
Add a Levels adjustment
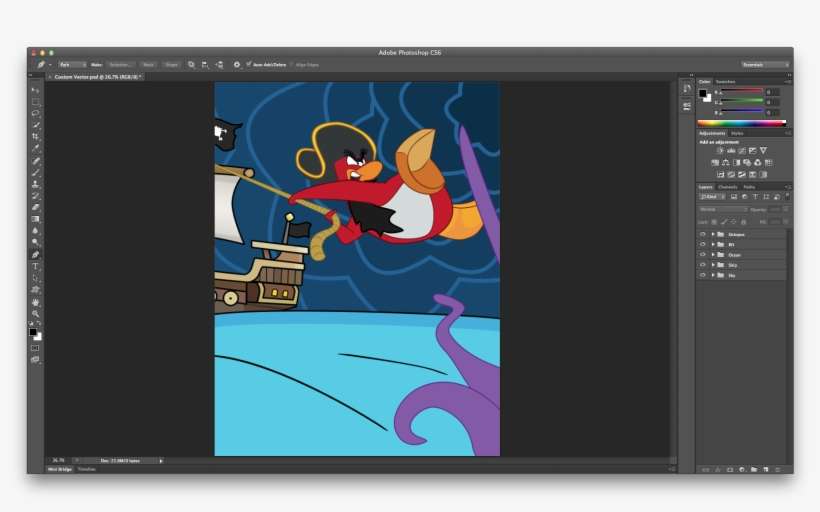[731, 151]
